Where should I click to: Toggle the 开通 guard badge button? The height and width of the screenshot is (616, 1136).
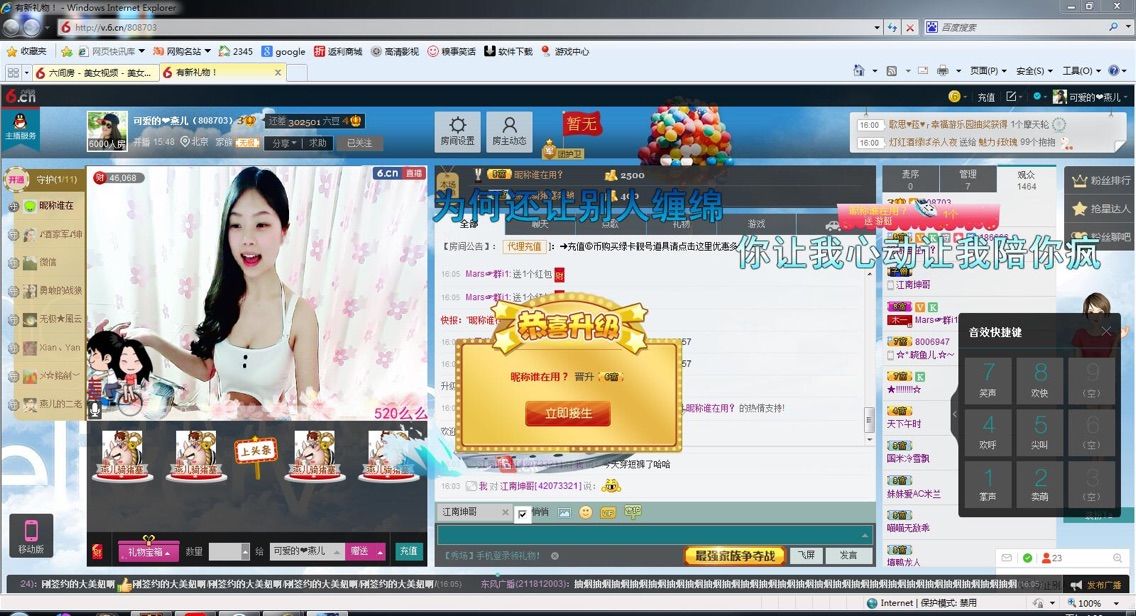tap(16, 179)
